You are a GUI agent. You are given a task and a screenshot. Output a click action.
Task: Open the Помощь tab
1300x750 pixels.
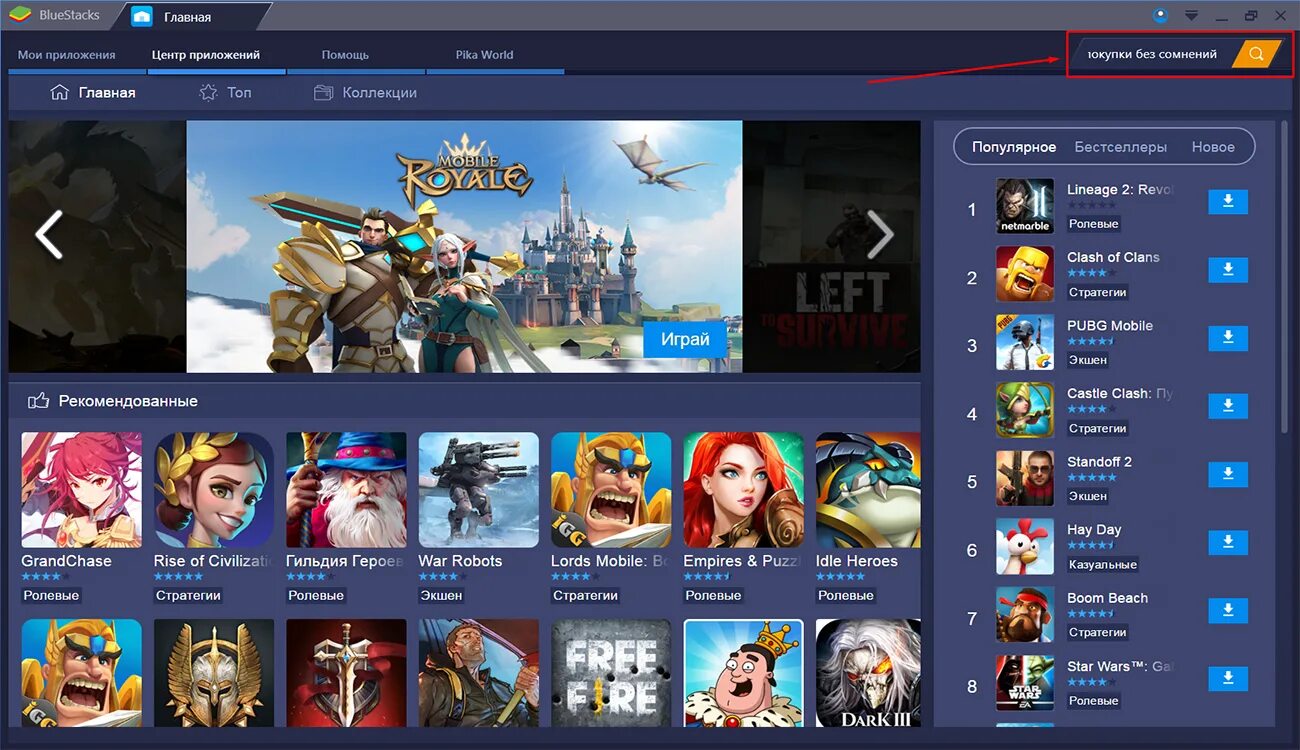pyautogui.click(x=345, y=55)
